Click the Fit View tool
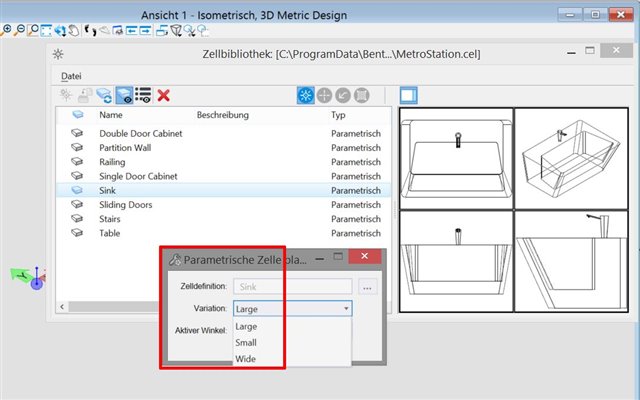Image resolution: width=640 pixels, height=400 pixels. pos(46,31)
